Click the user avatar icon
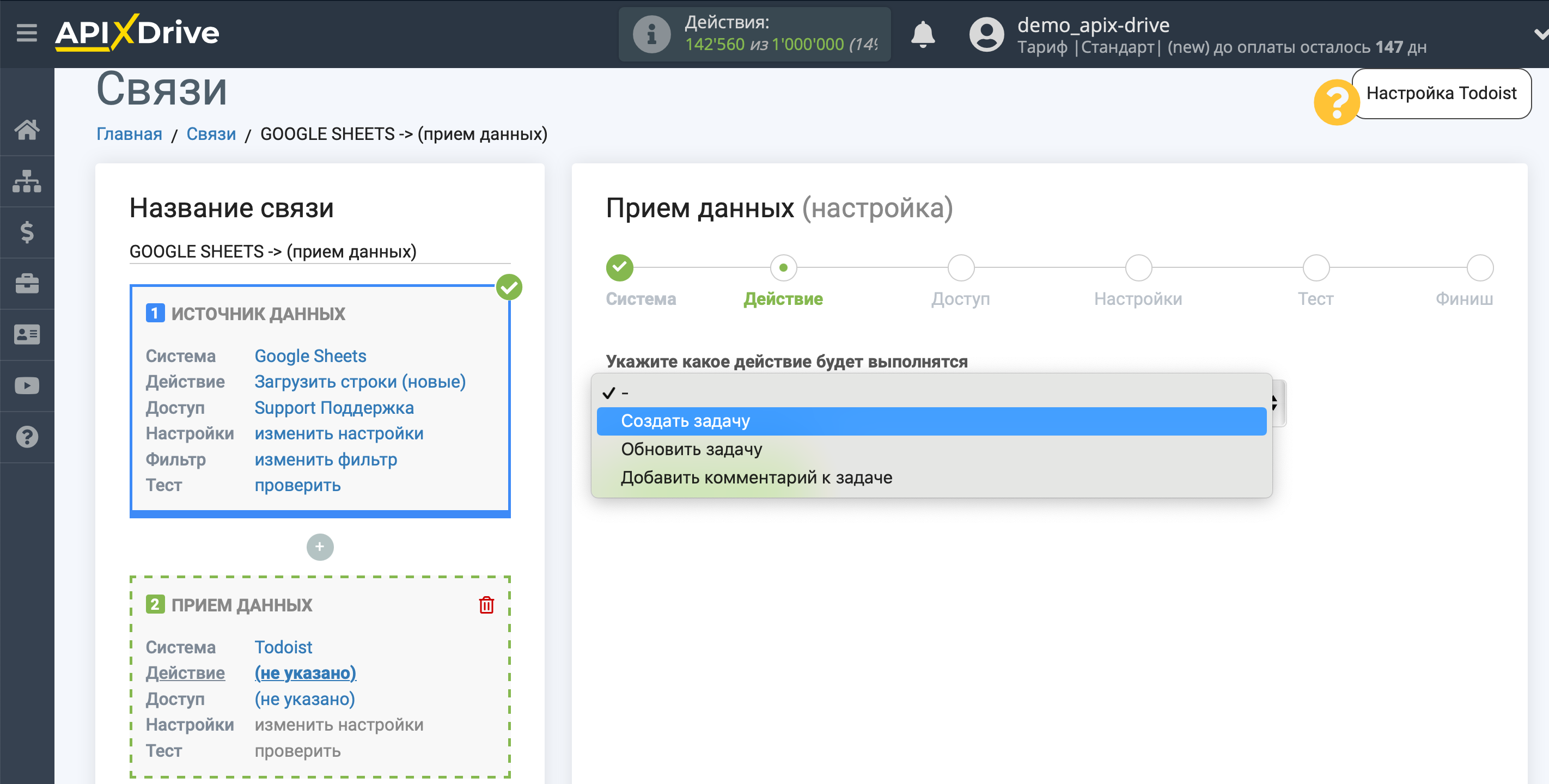Screen dimensions: 1549x784 (x=986, y=34)
